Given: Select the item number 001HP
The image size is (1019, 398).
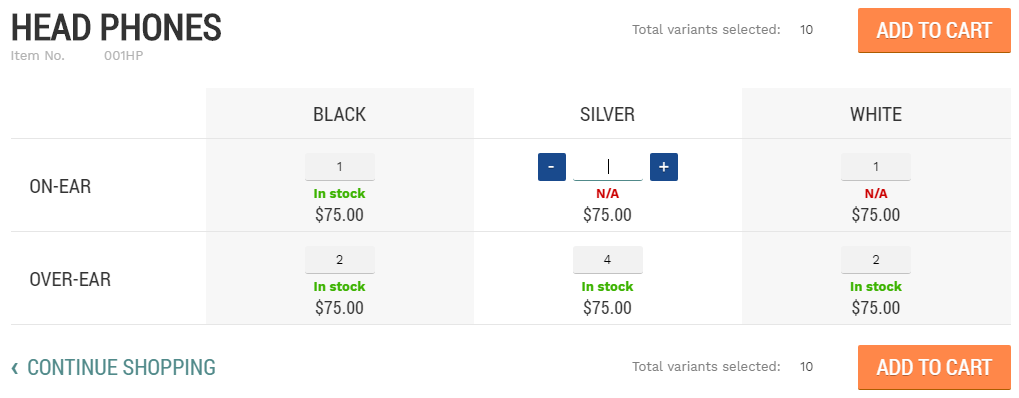Looking at the screenshot, I should click(x=123, y=56).
